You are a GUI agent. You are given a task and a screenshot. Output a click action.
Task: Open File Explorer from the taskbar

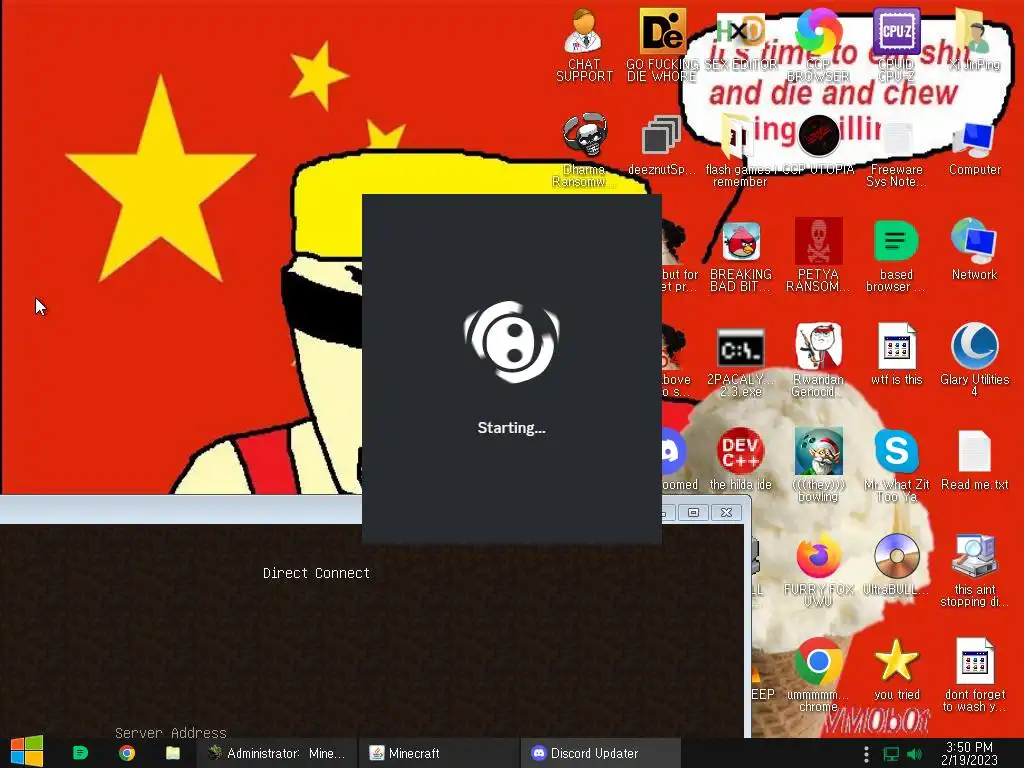click(173, 753)
